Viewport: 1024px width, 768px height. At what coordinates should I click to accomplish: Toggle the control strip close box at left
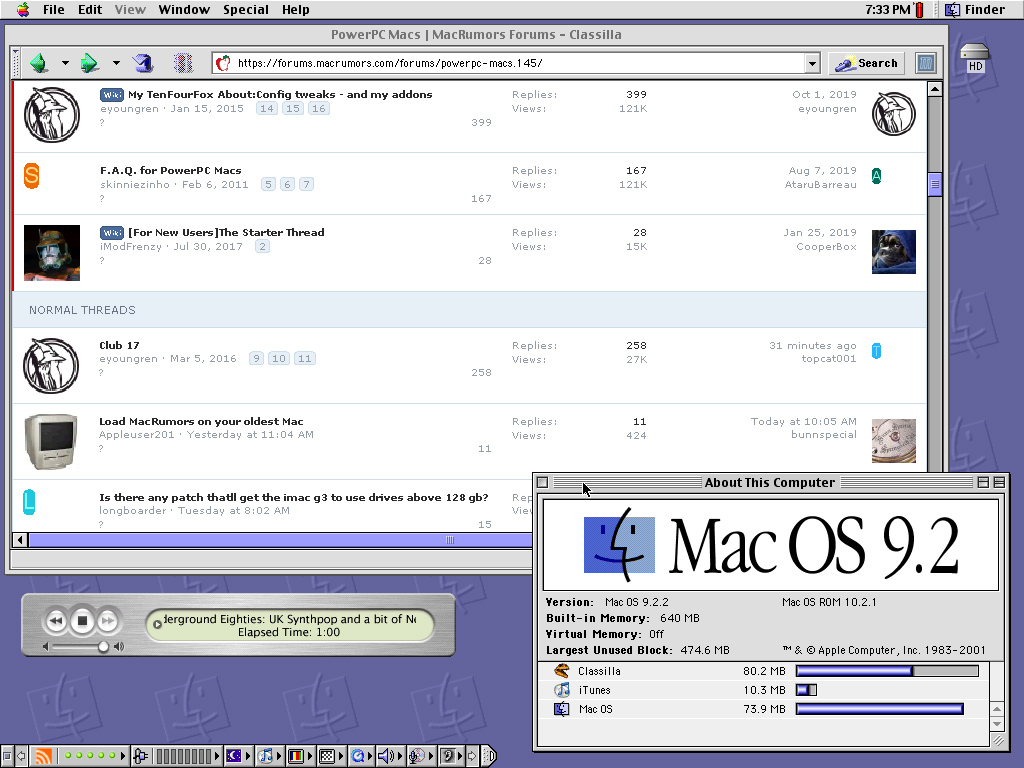7,756
